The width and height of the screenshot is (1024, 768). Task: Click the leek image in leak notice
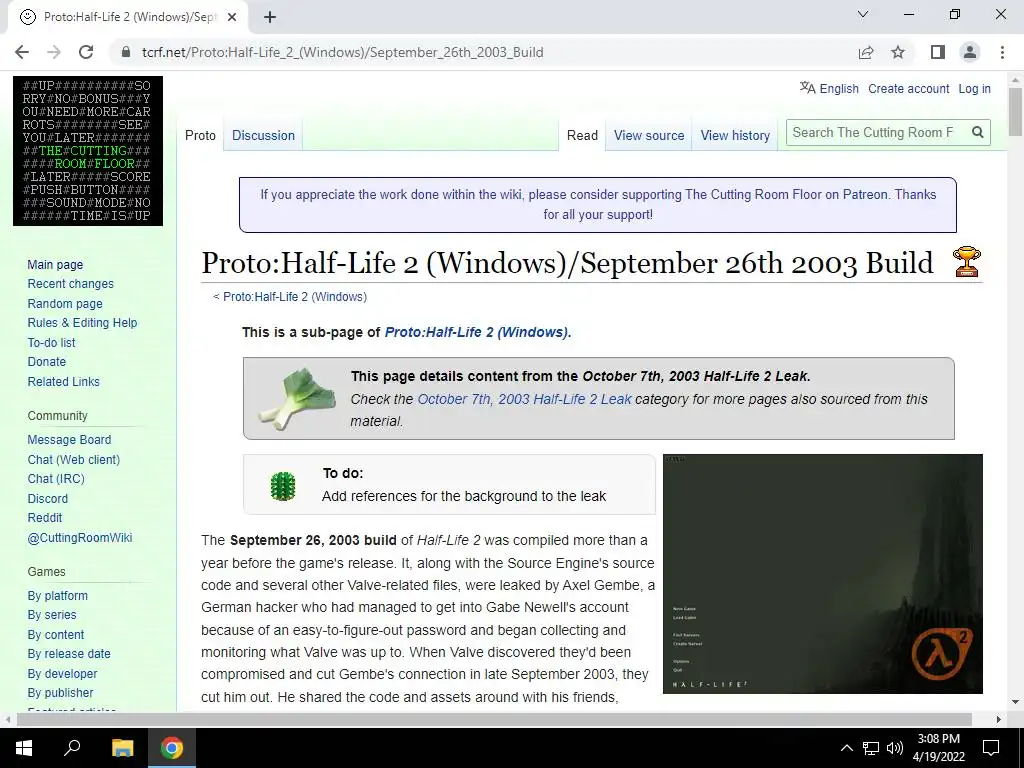click(x=298, y=398)
